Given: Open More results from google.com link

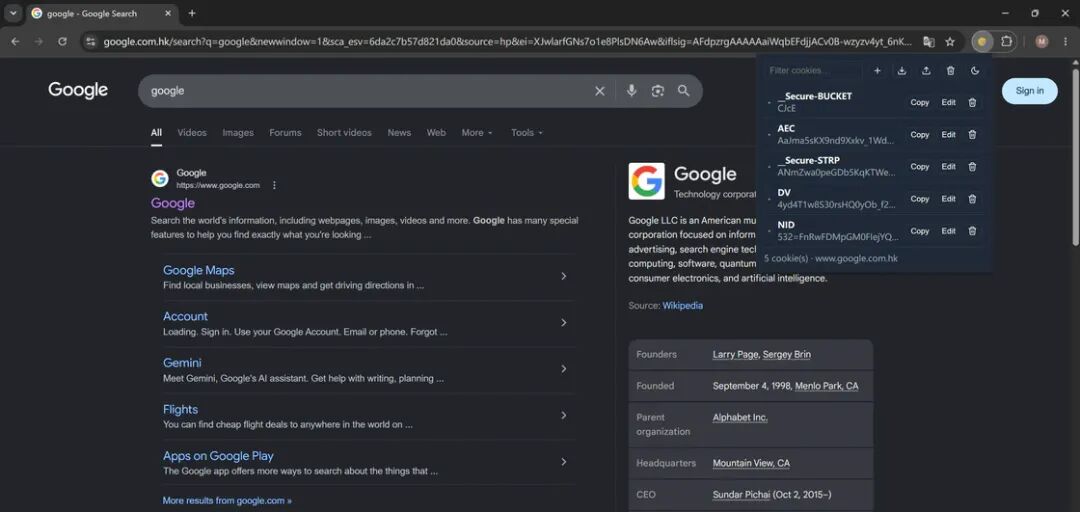Looking at the screenshot, I should (x=227, y=500).
